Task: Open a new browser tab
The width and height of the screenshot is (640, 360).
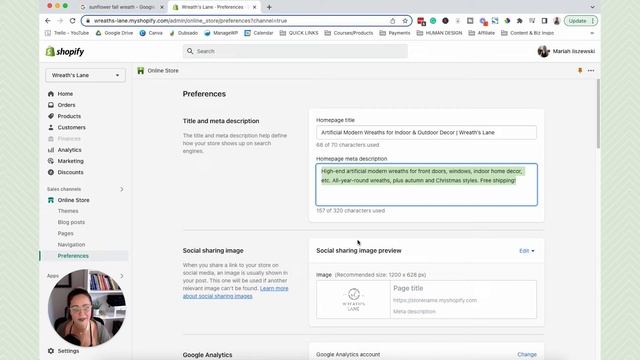Action: pyautogui.click(x=269, y=7)
